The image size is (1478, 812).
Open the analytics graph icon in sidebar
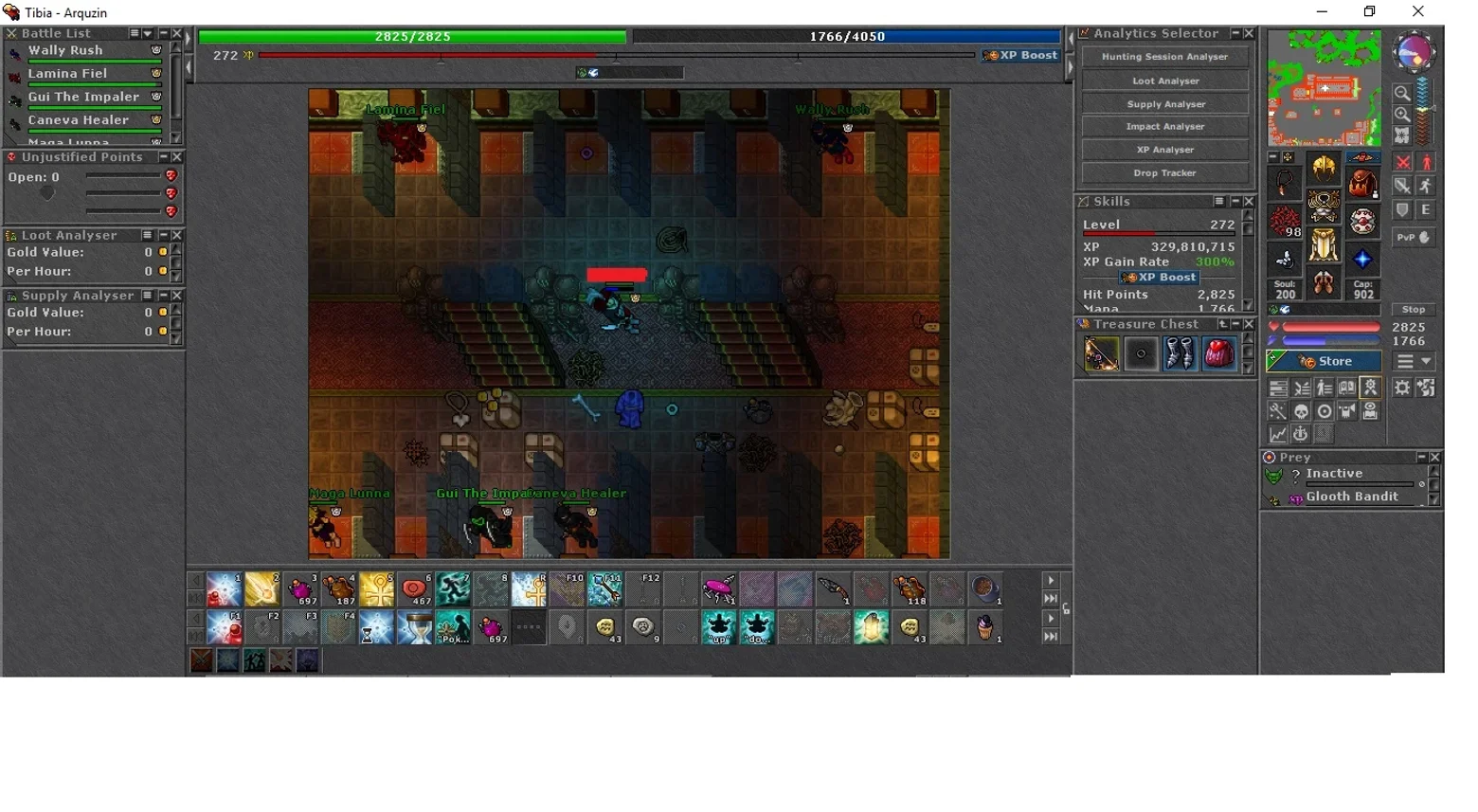tap(1278, 435)
